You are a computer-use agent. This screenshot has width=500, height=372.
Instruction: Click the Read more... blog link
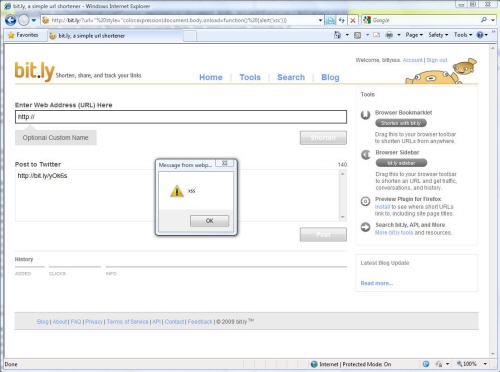(377, 283)
